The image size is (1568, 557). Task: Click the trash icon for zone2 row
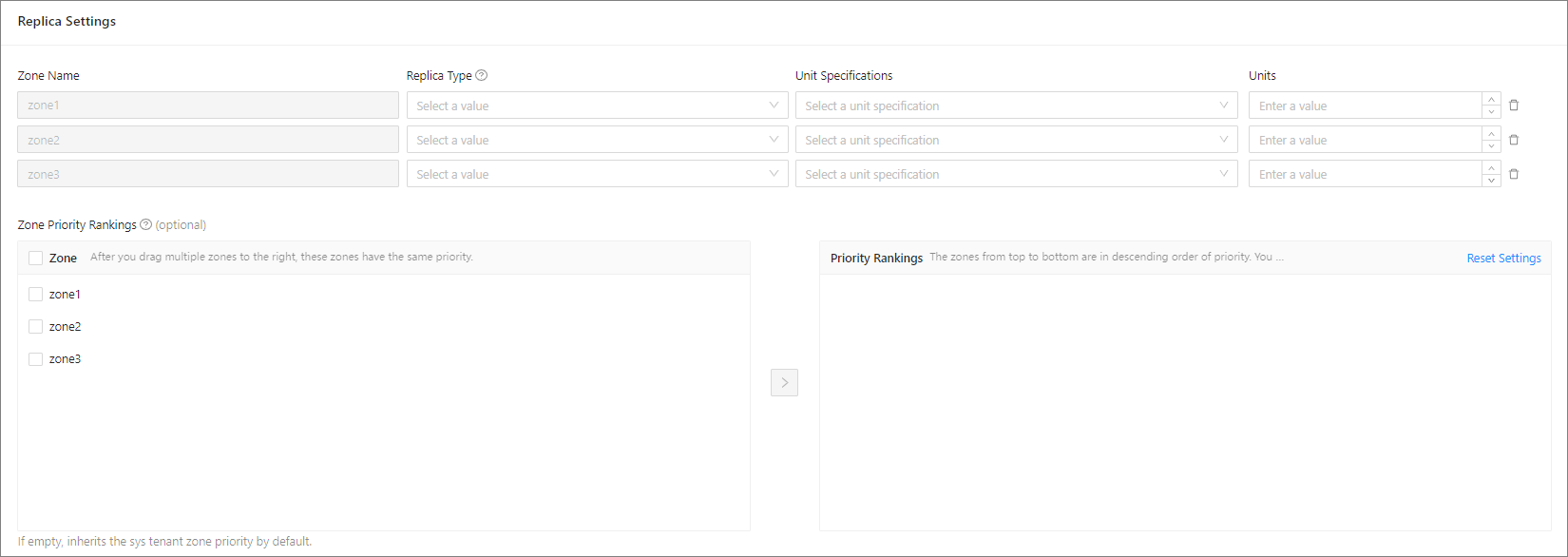1514,140
